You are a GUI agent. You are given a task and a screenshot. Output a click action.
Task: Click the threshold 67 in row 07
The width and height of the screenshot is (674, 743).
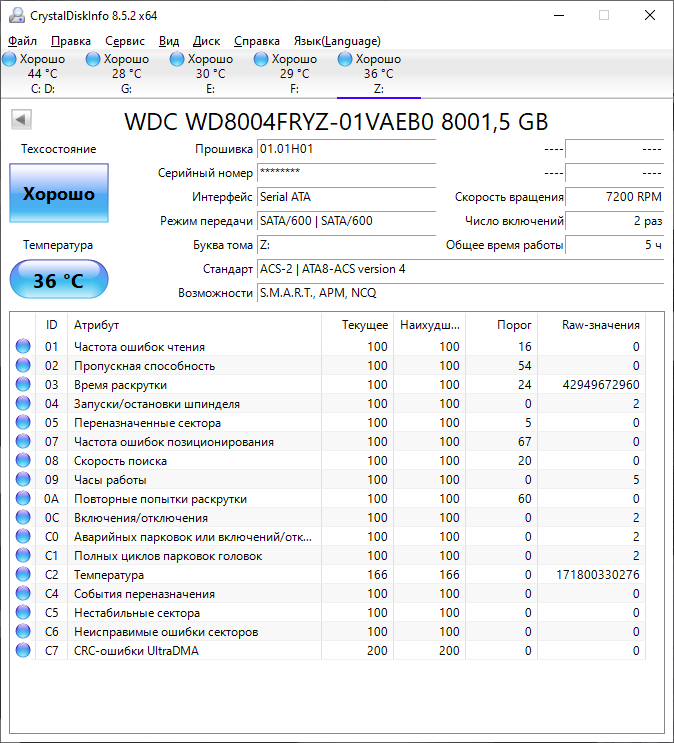[x=524, y=442]
